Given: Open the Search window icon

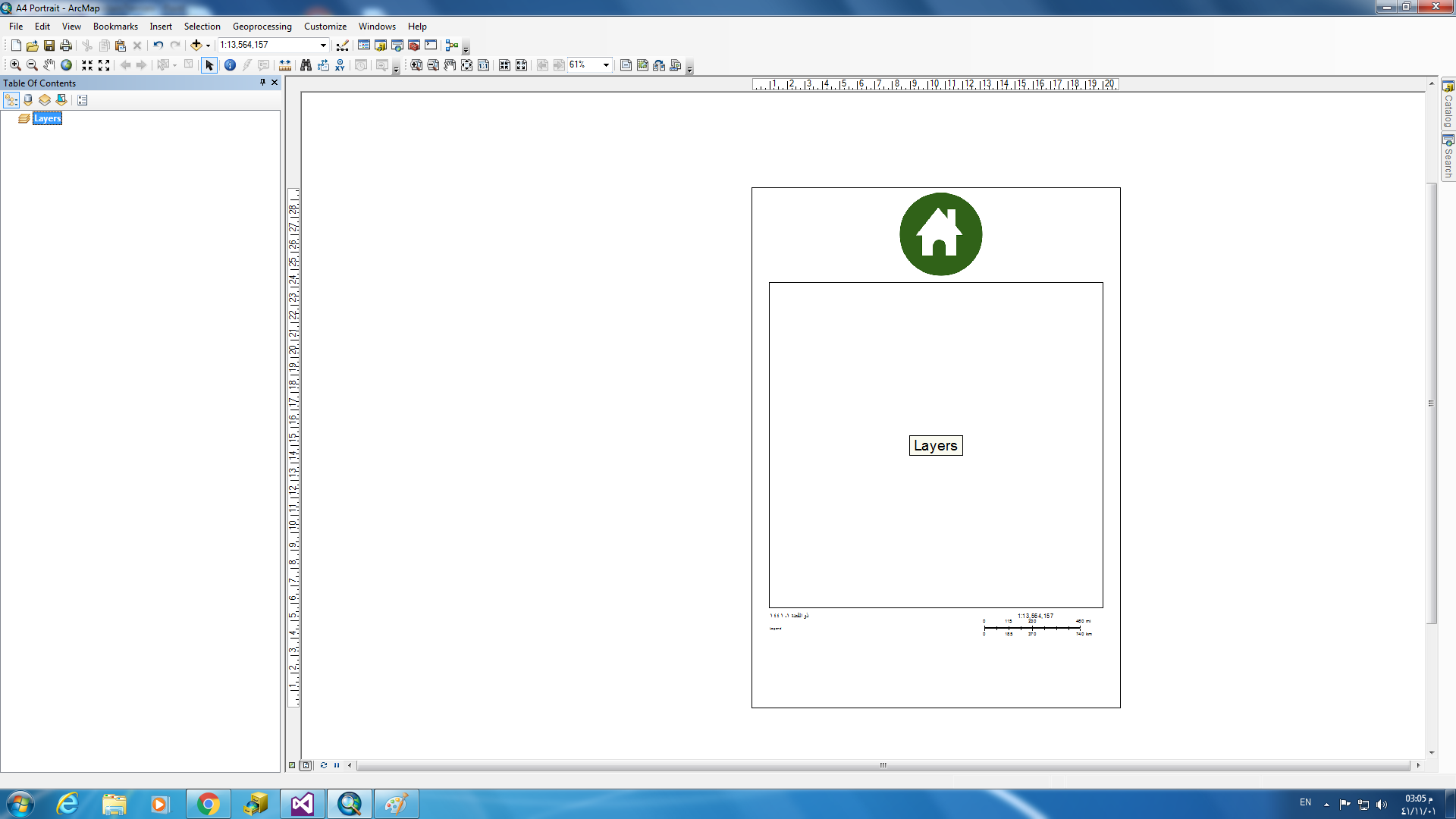Looking at the screenshot, I should 397,45.
